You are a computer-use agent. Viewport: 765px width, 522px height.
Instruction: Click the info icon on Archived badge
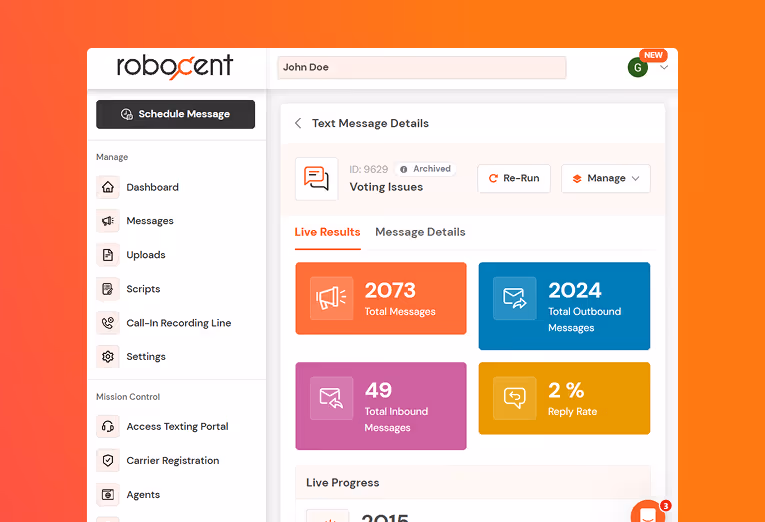tap(403, 169)
